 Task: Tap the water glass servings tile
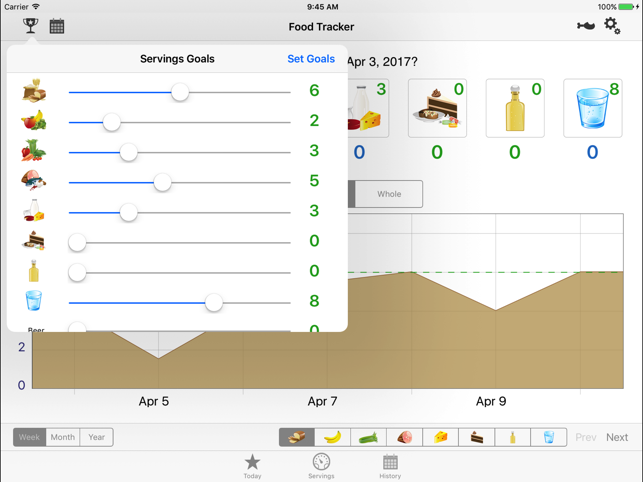(x=592, y=108)
